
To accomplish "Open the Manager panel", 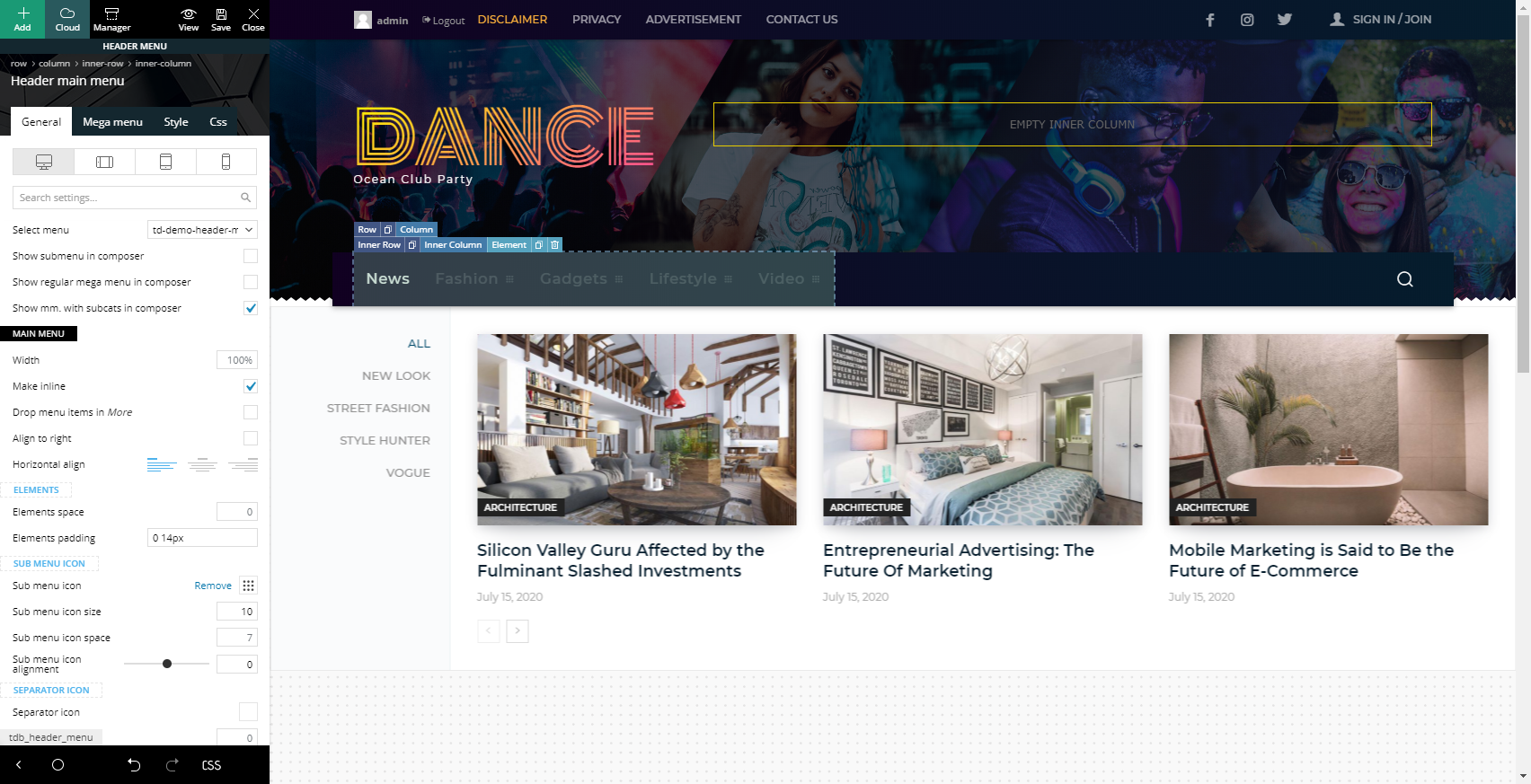I will (x=111, y=19).
